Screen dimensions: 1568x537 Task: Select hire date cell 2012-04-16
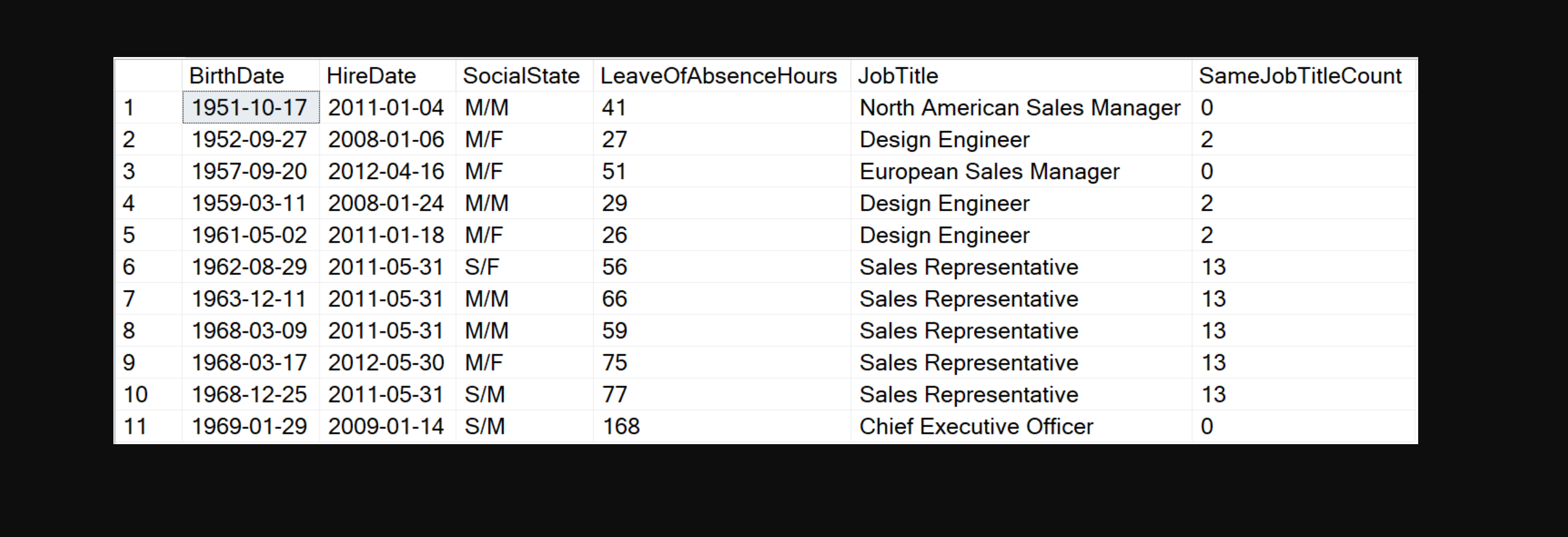pyautogui.click(x=388, y=172)
